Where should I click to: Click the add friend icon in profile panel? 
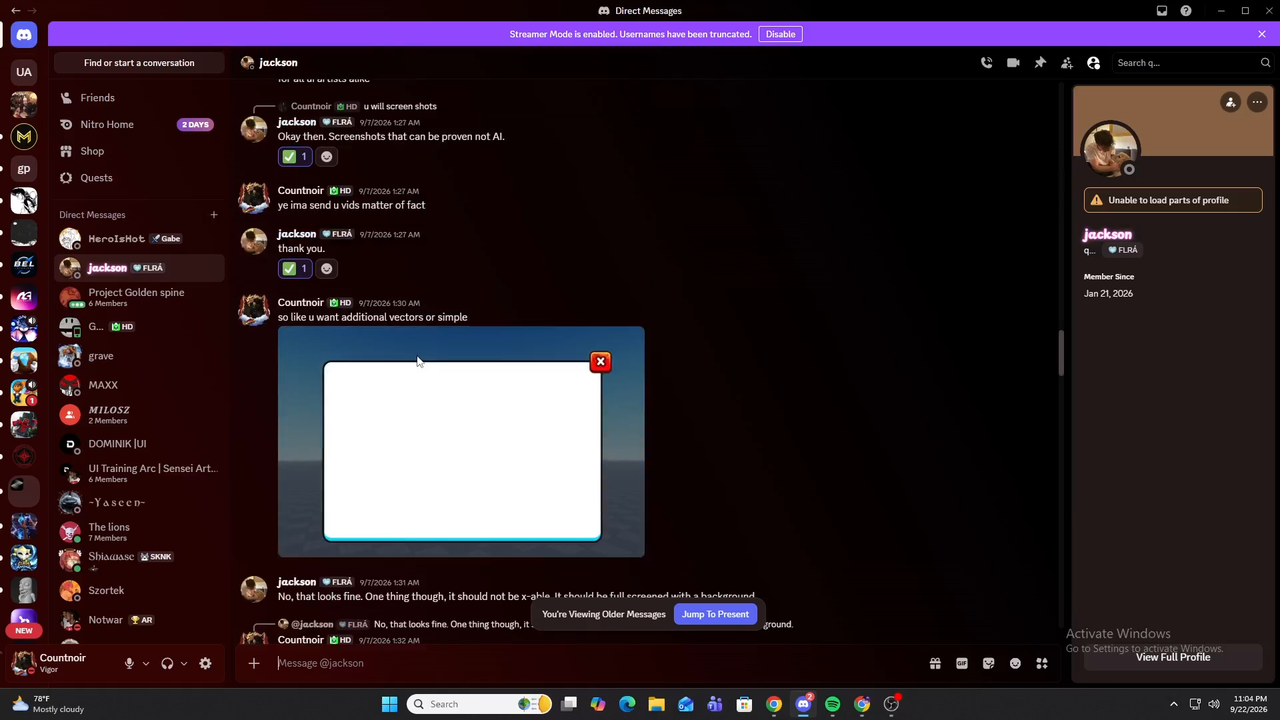coord(1231,102)
